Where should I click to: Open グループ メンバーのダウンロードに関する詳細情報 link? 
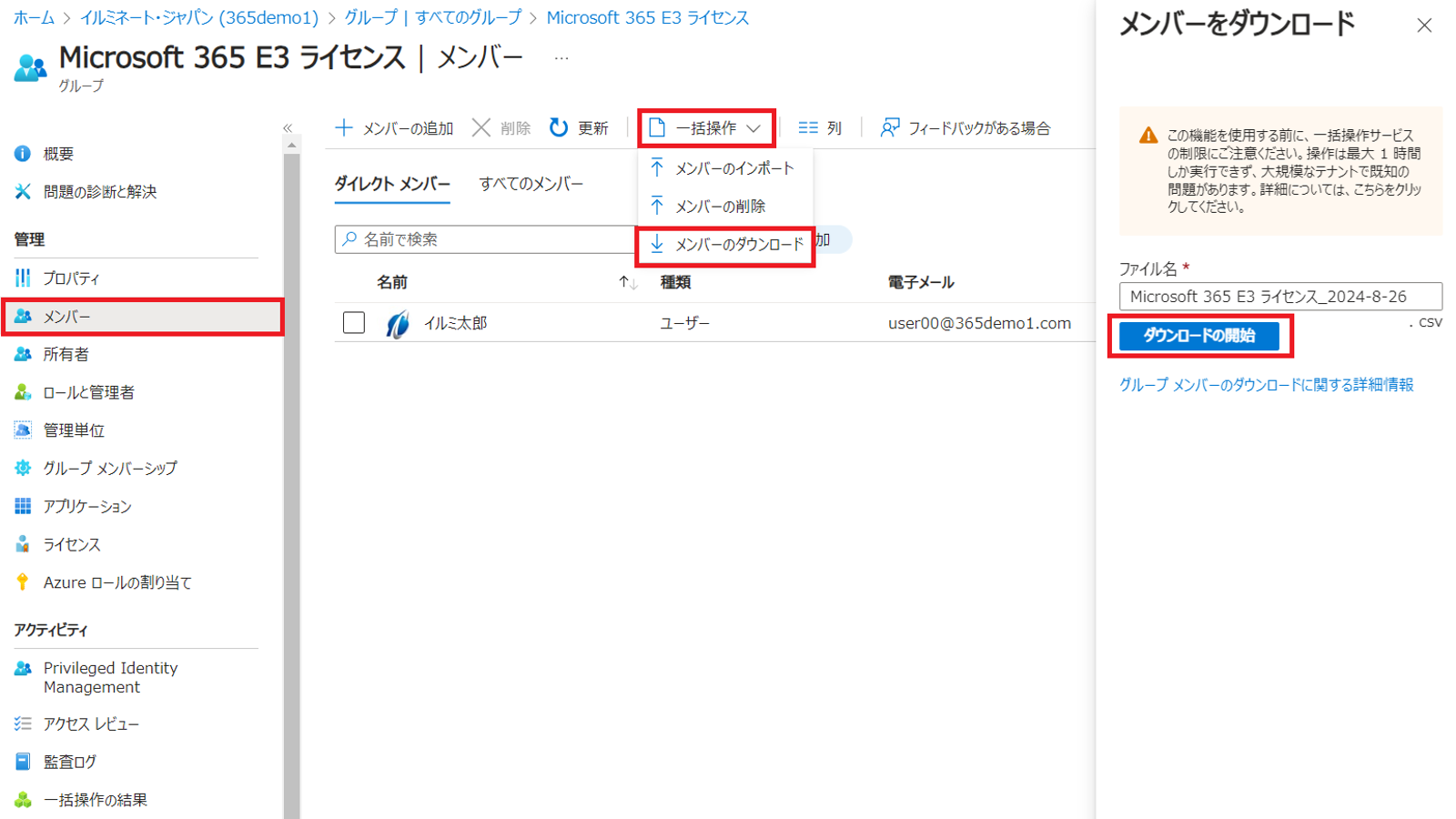[1266, 385]
